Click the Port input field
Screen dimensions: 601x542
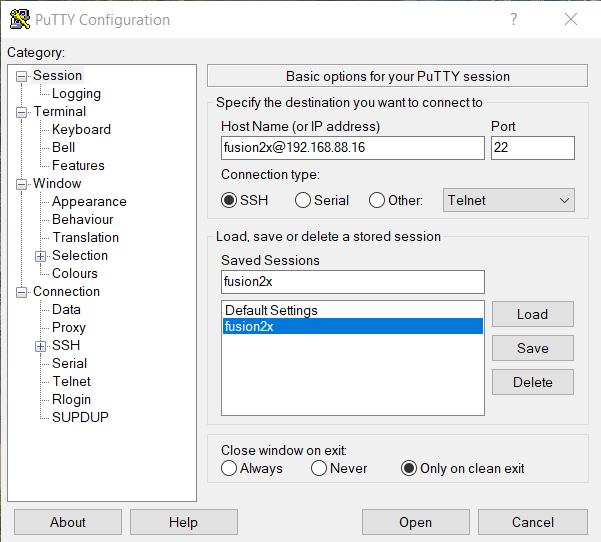click(x=533, y=148)
